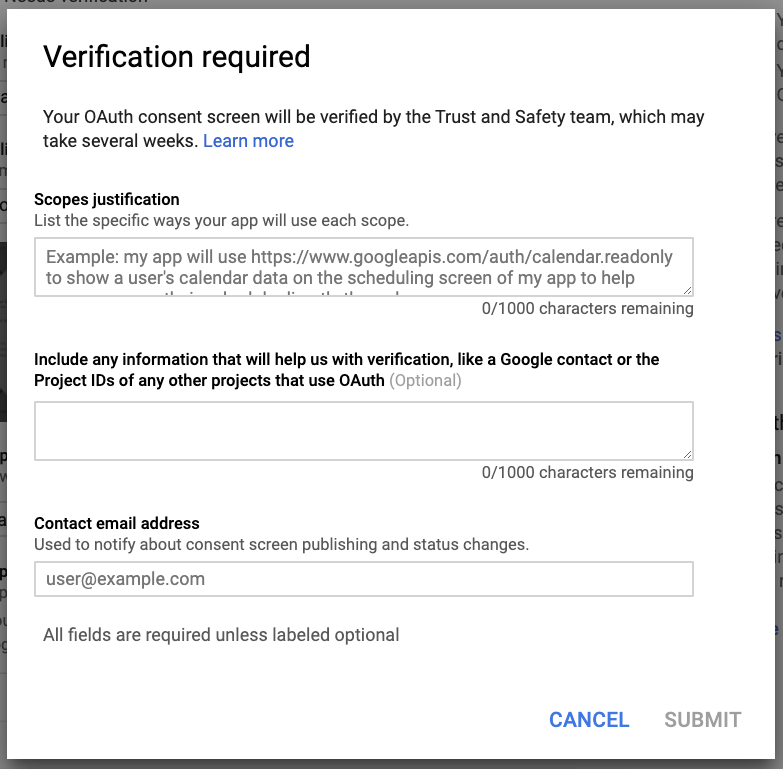Focus the optional verification information text box
This screenshot has width=783, height=769.
coord(363,431)
